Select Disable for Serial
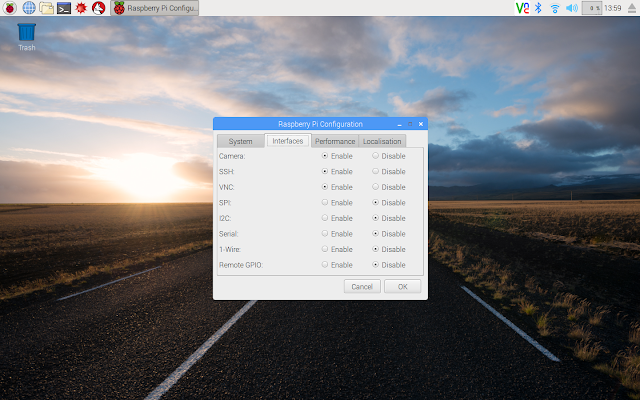Screen dimensions: 640x400 pos(389,233)
